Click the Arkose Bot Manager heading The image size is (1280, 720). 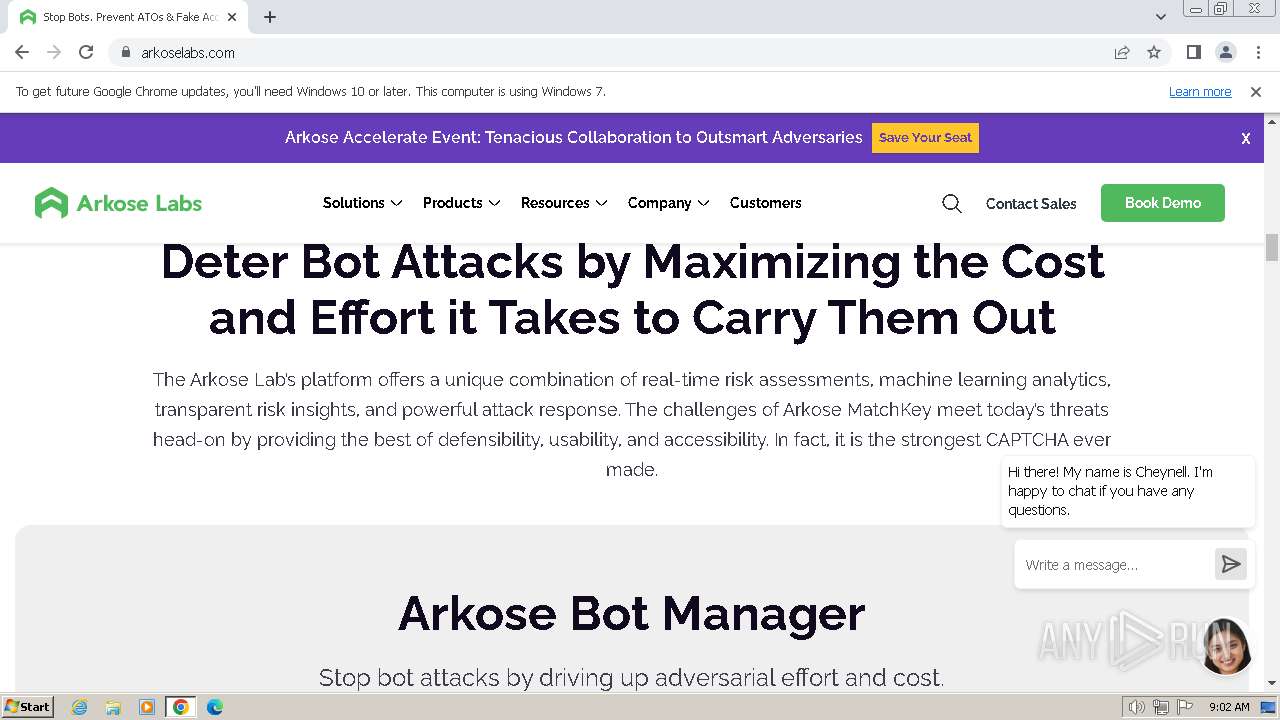(x=631, y=613)
